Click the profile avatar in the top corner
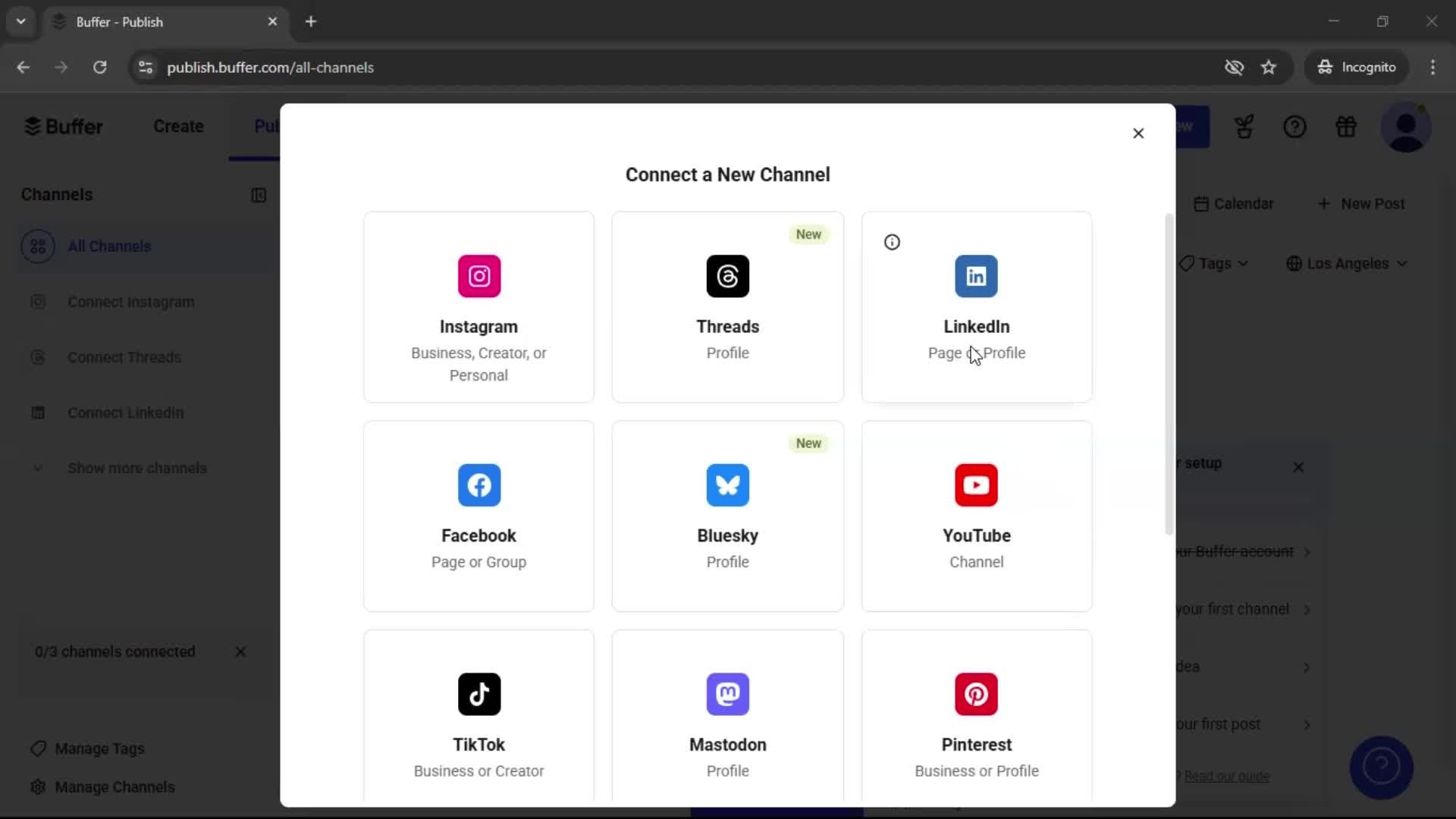Image resolution: width=1456 pixels, height=819 pixels. click(x=1407, y=126)
